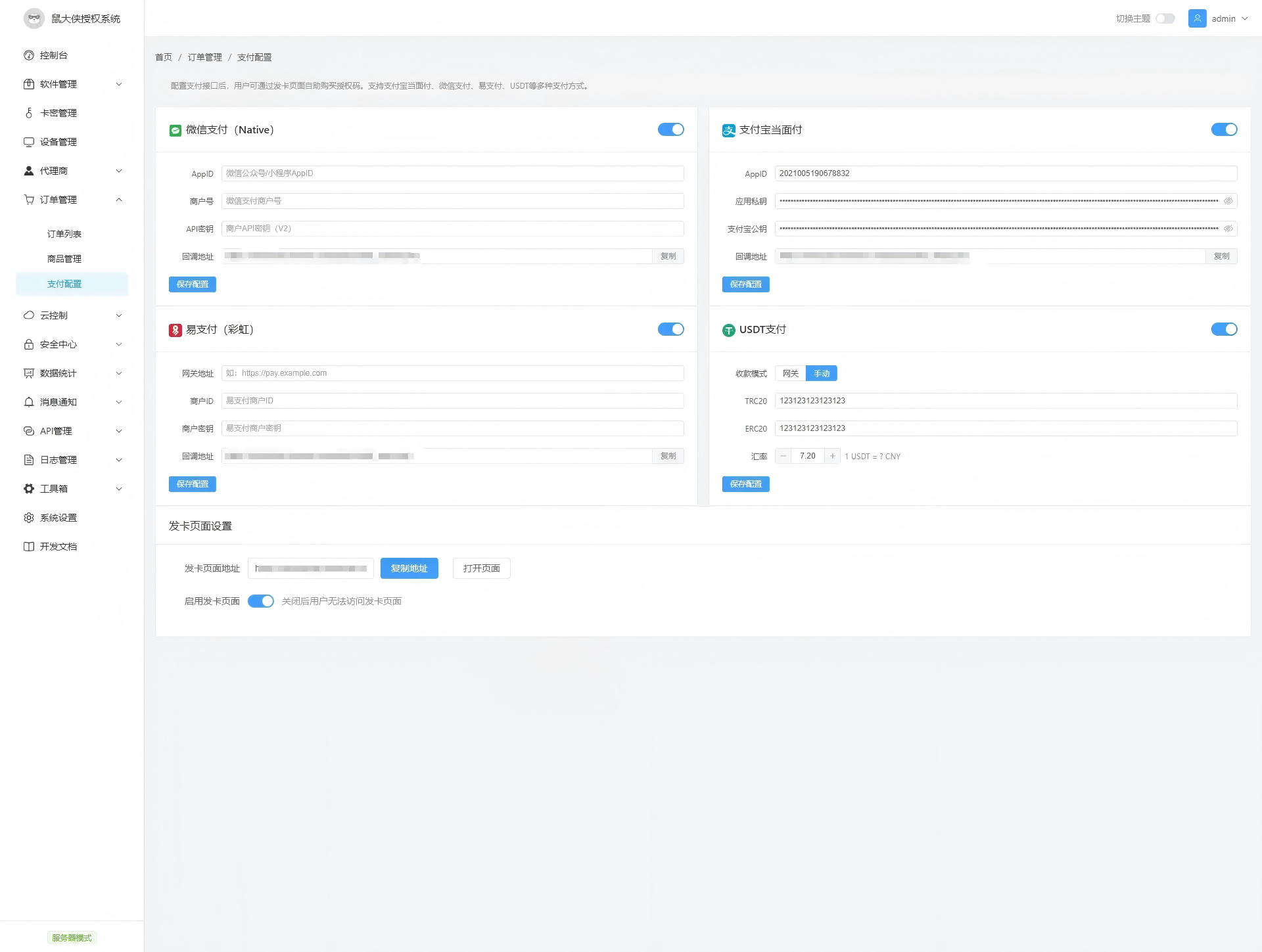Click the 控制台 dashboard sidebar icon
This screenshot has height=952, width=1262.
point(29,55)
